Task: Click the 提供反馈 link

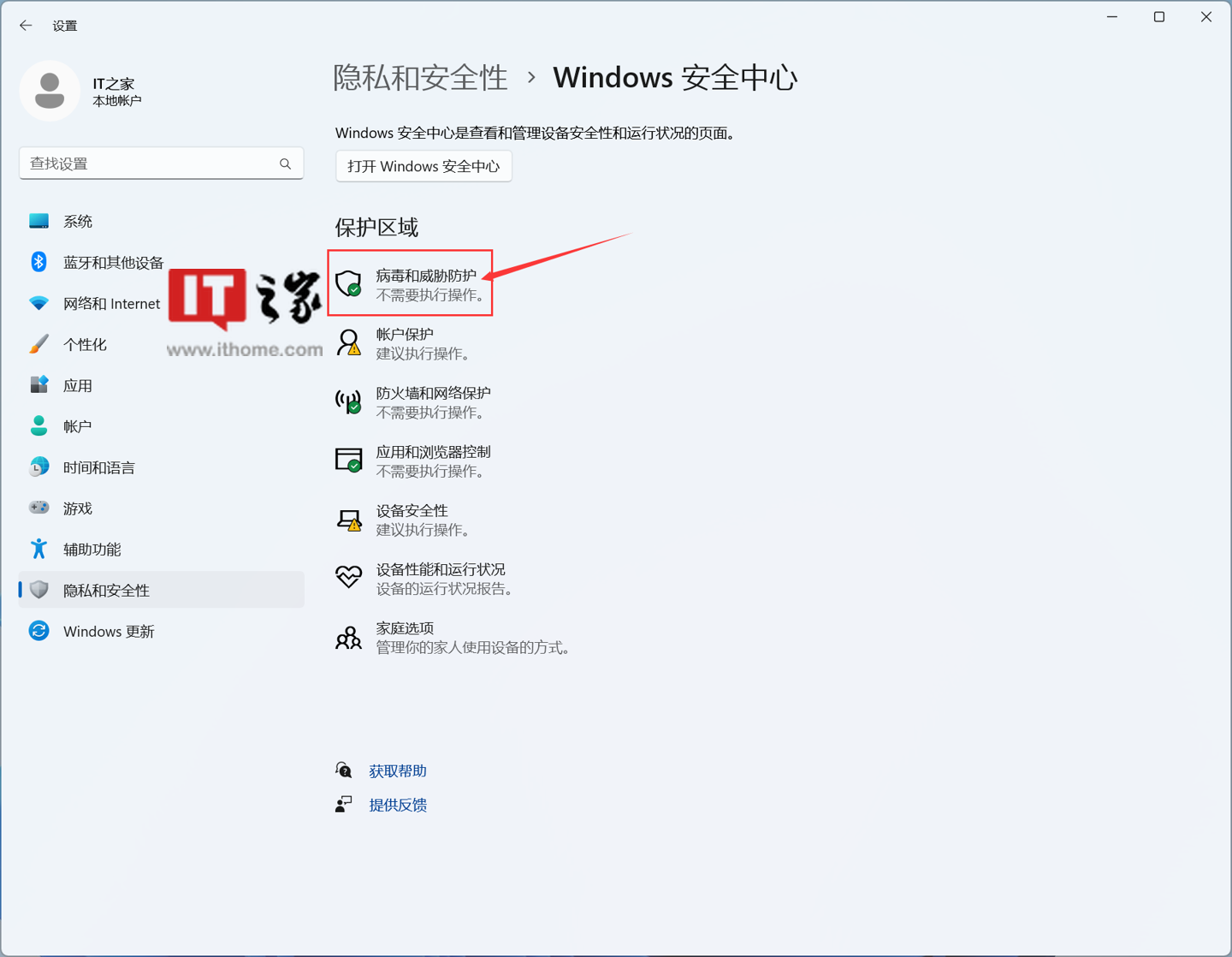Action: [x=398, y=805]
